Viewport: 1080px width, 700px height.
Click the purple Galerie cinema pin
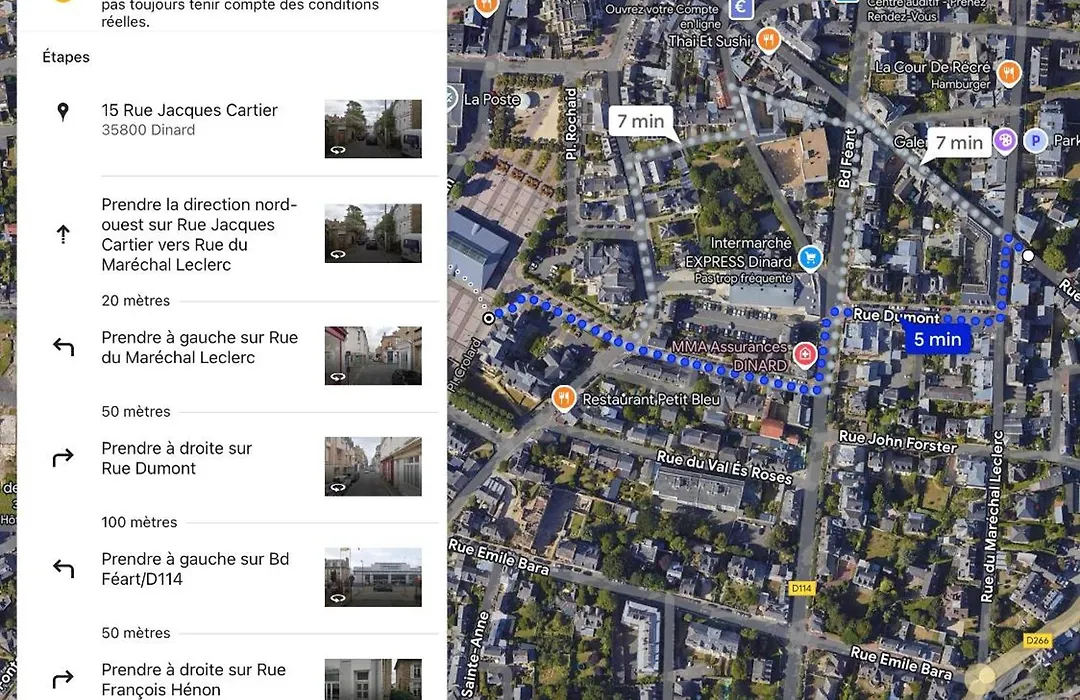coord(1005,141)
